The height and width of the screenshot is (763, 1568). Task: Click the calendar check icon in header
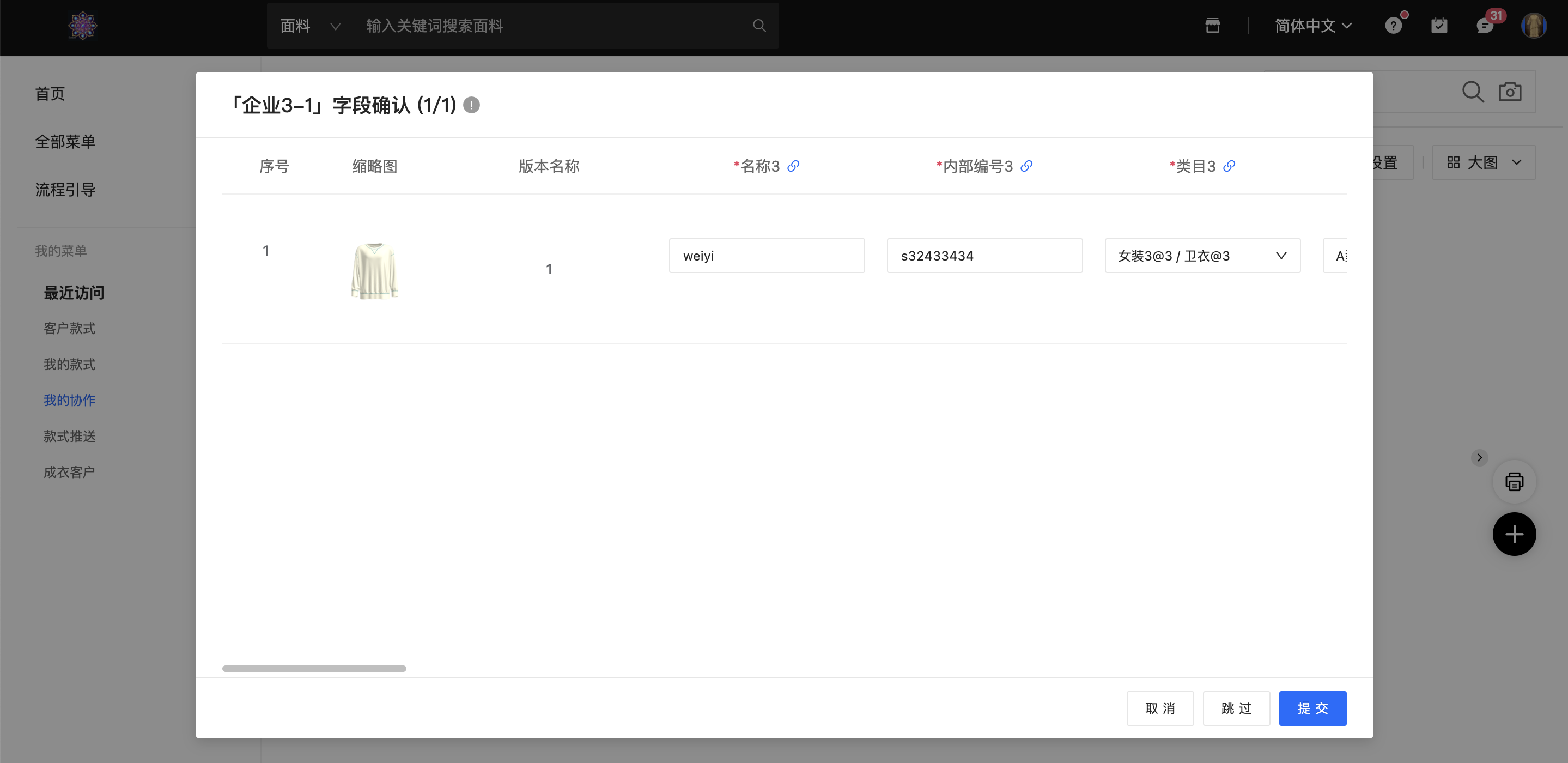pyautogui.click(x=1439, y=26)
